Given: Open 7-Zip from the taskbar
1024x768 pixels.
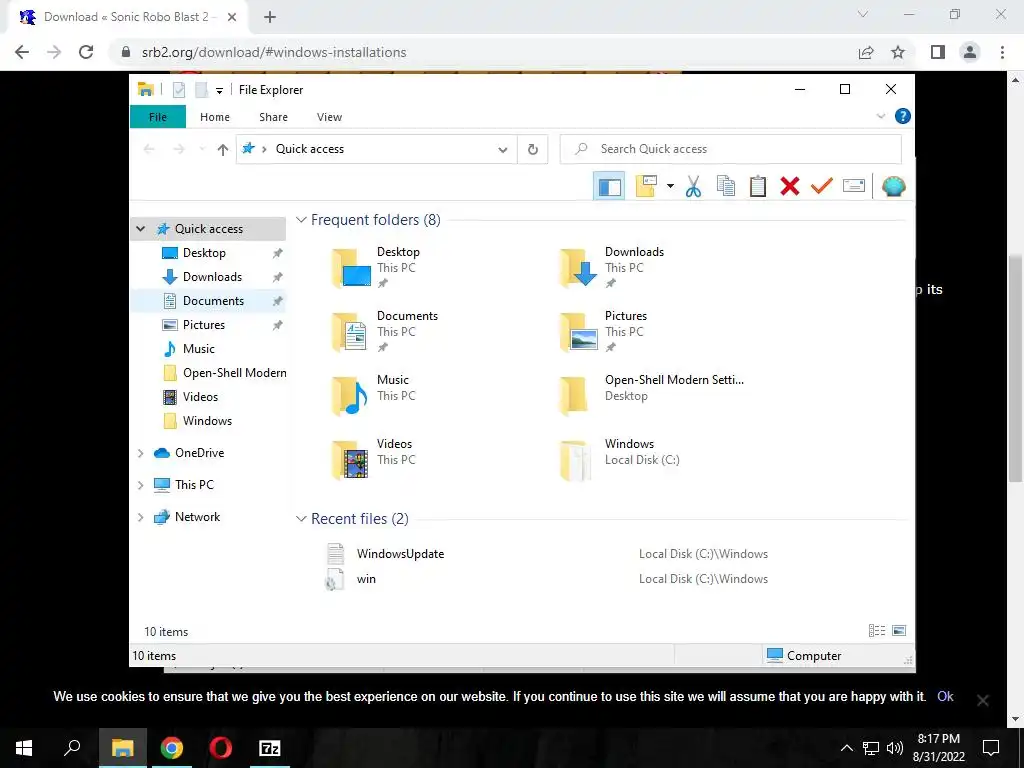Looking at the screenshot, I should (270, 748).
